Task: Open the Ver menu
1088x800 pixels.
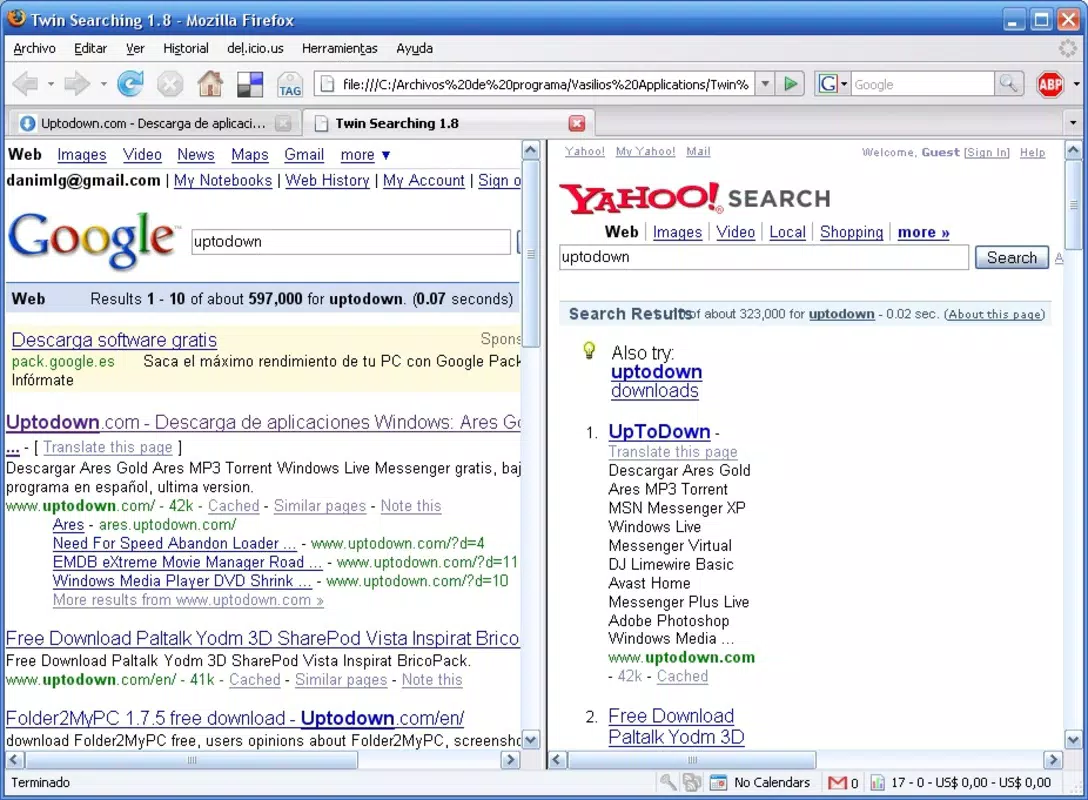Action: [x=135, y=48]
